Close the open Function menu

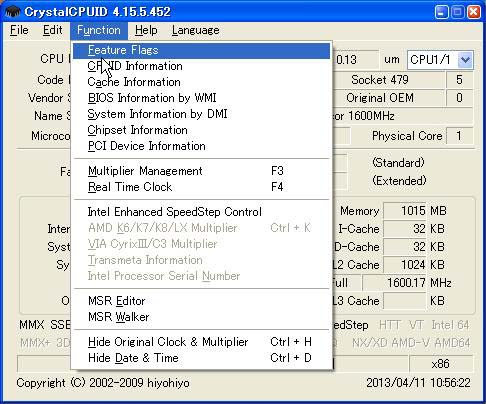pos(99,30)
